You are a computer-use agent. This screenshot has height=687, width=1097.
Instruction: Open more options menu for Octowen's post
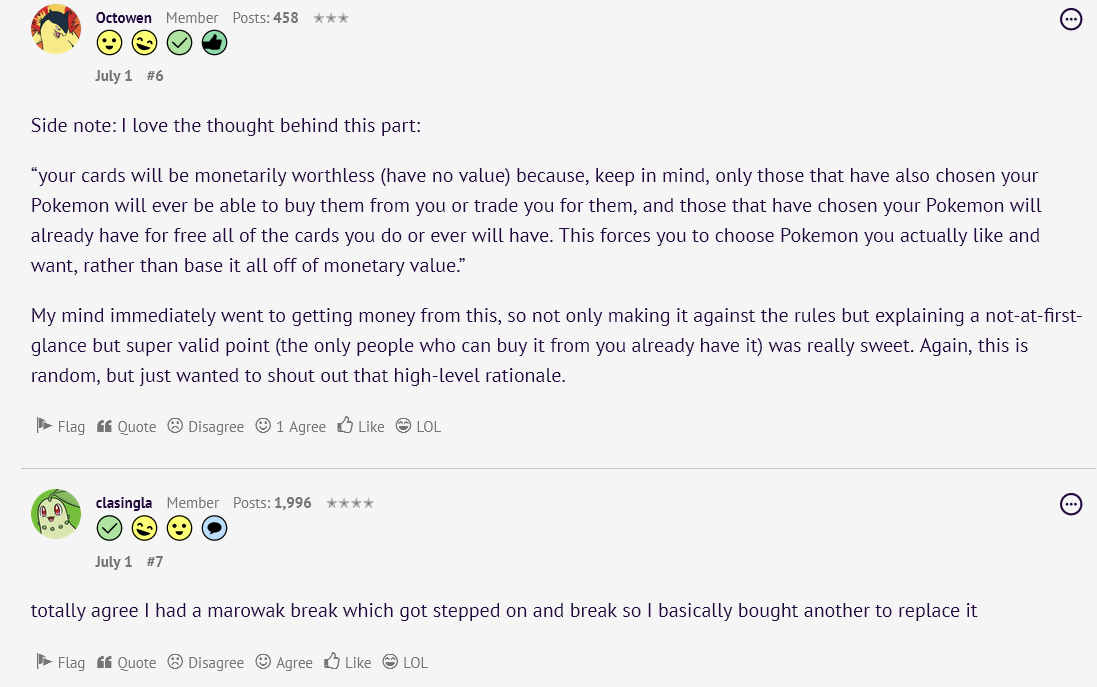pyautogui.click(x=1071, y=19)
